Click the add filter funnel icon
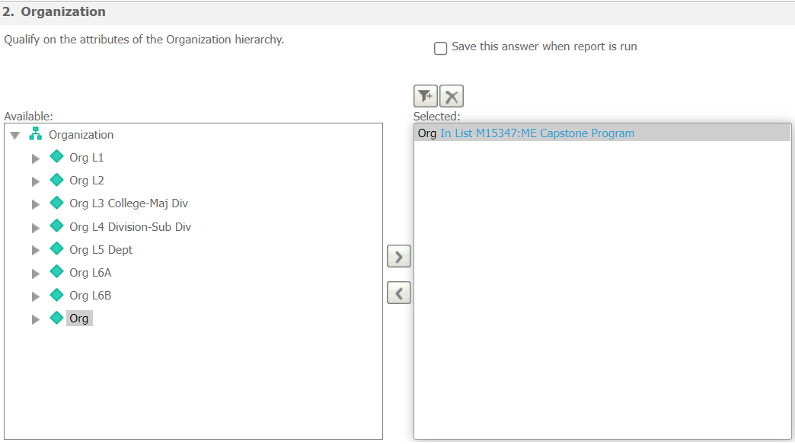Viewport: 795px width, 444px height. point(425,96)
